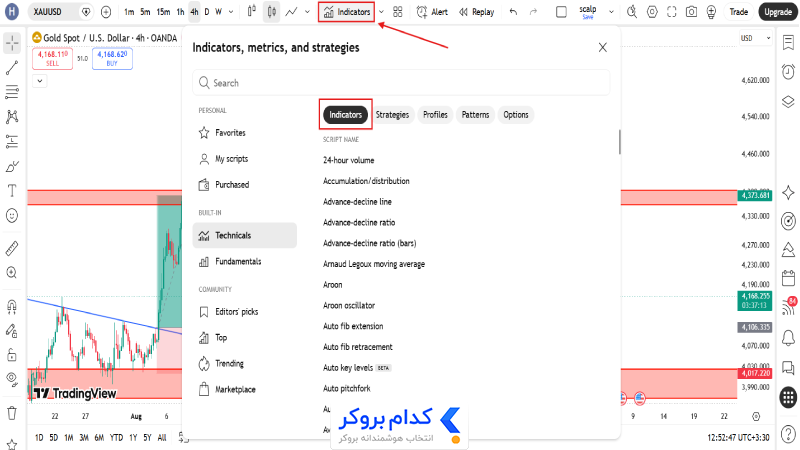
Task: Open the Purchased scripts section
Action: point(244,185)
